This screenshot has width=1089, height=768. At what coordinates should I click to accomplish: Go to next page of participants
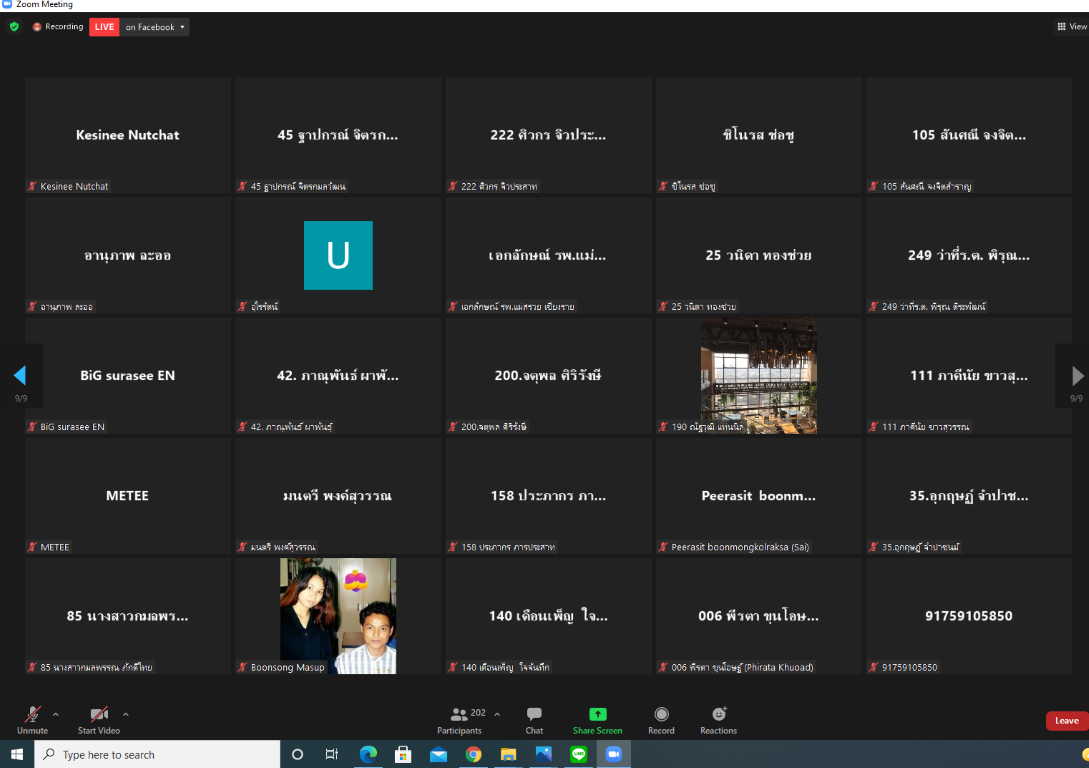[x=1077, y=376]
